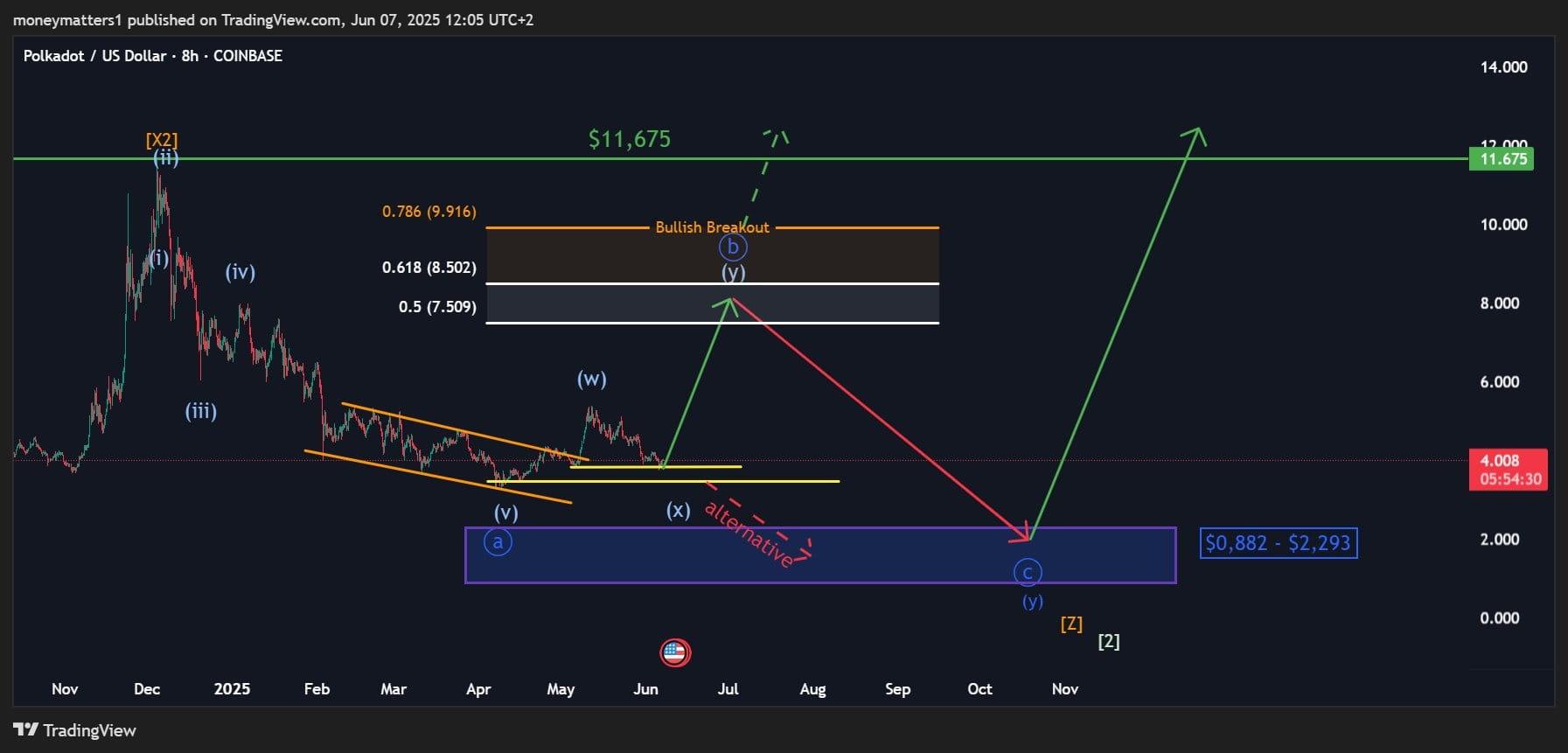Click the 'Feb' time axis label
Image resolution: width=1568 pixels, height=753 pixels.
click(317, 689)
